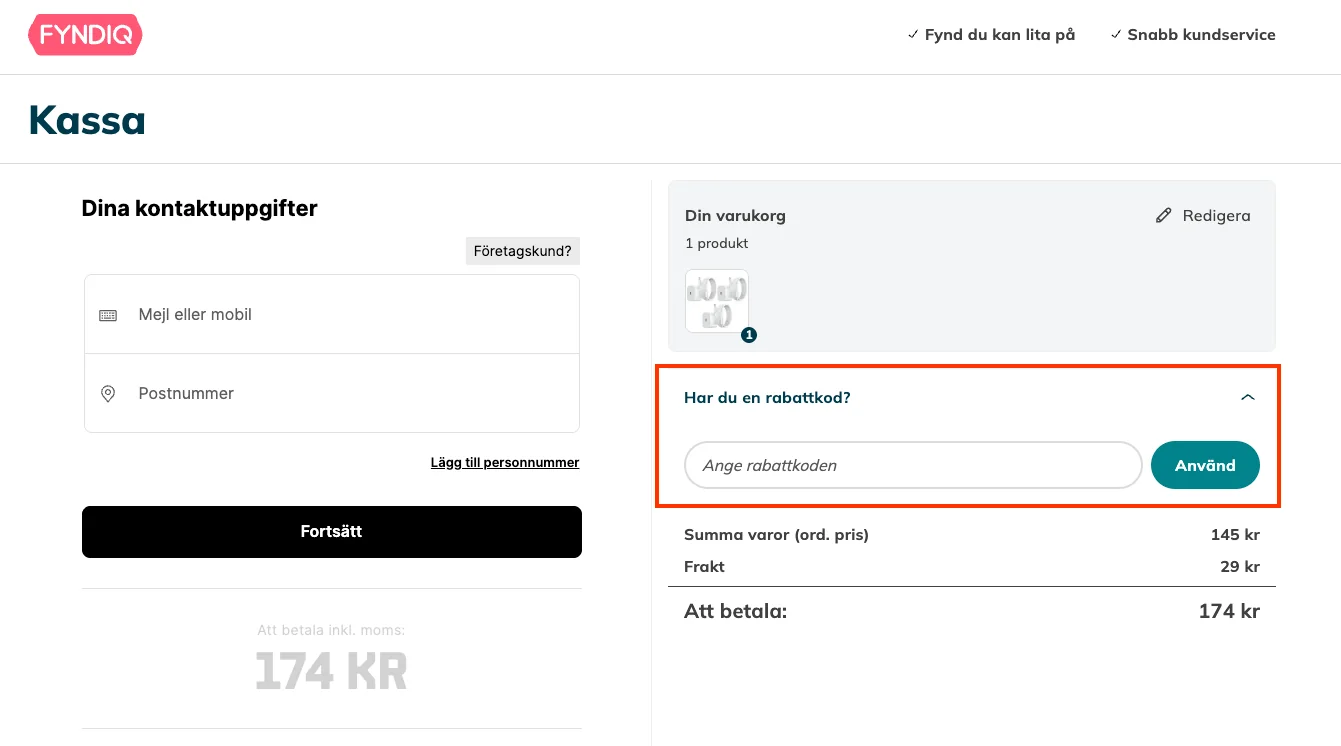Collapse the rabattkod section via the chevron
The width and height of the screenshot is (1341, 746).
coord(1247,396)
